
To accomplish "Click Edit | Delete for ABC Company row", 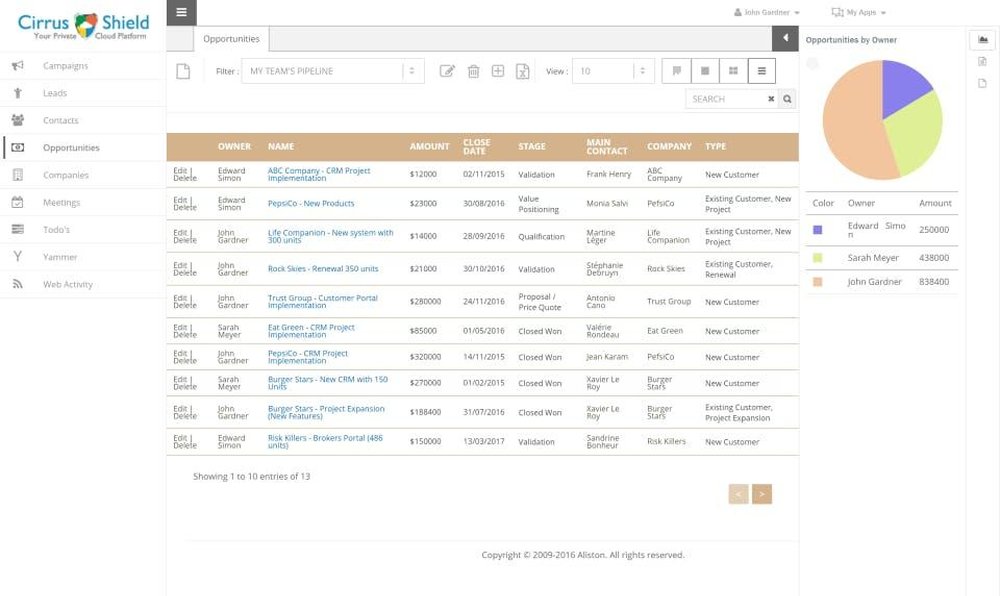I will pos(185,175).
